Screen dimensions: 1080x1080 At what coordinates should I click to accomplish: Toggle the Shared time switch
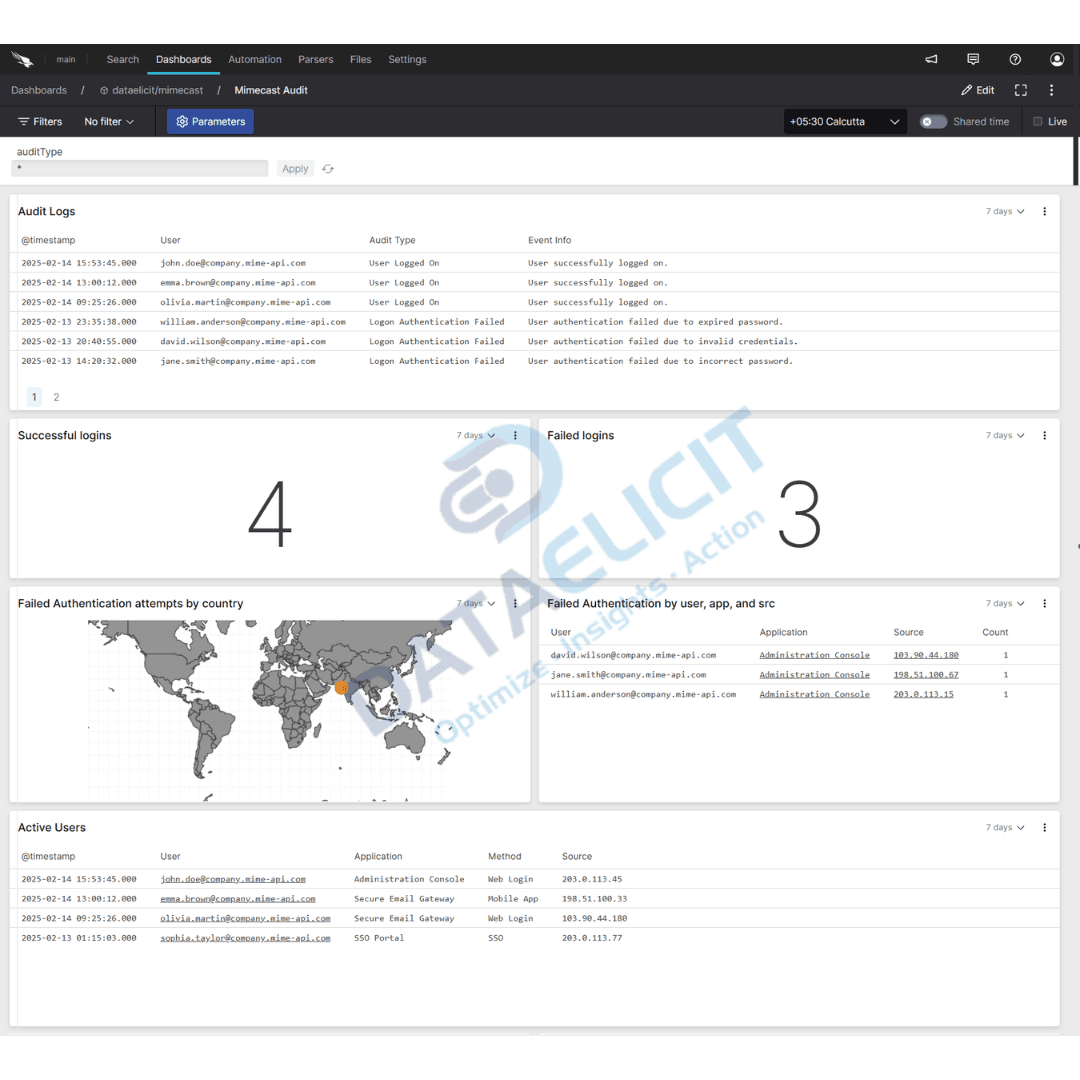tap(933, 121)
